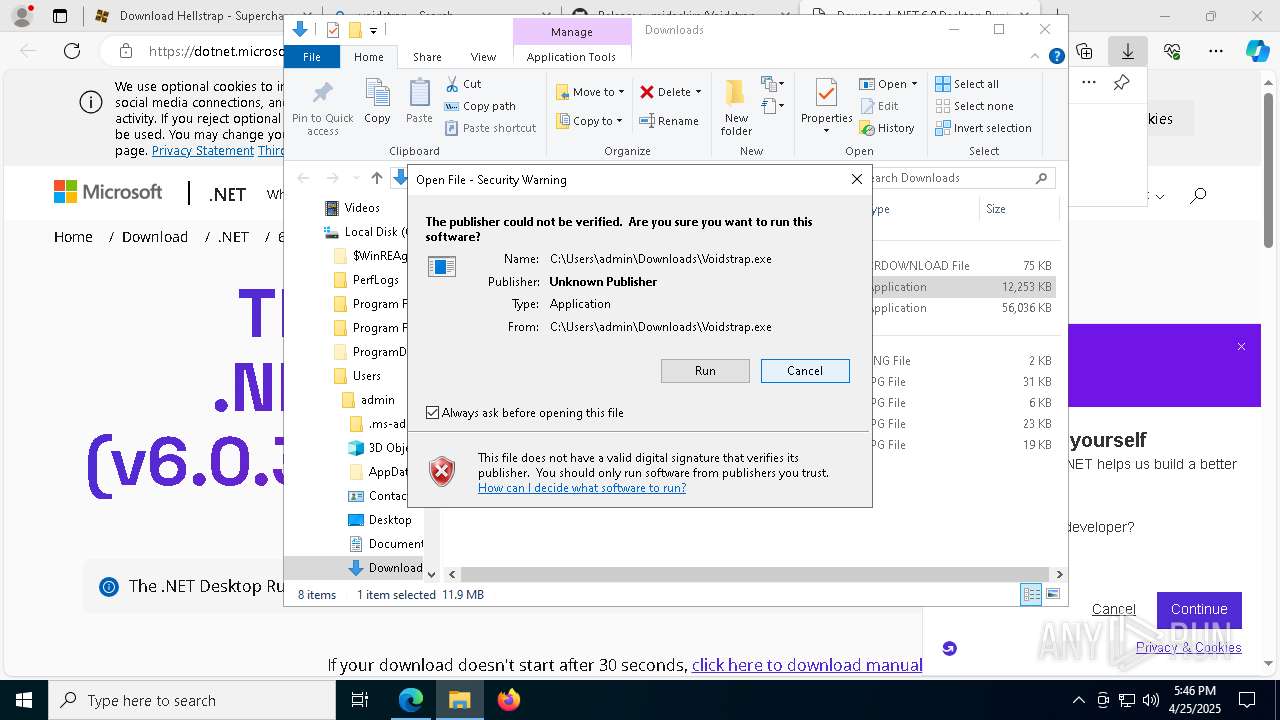Click the Properties icon in the ribbon
Image resolution: width=1280 pixels, height=720 pixels.
[826, 93]
